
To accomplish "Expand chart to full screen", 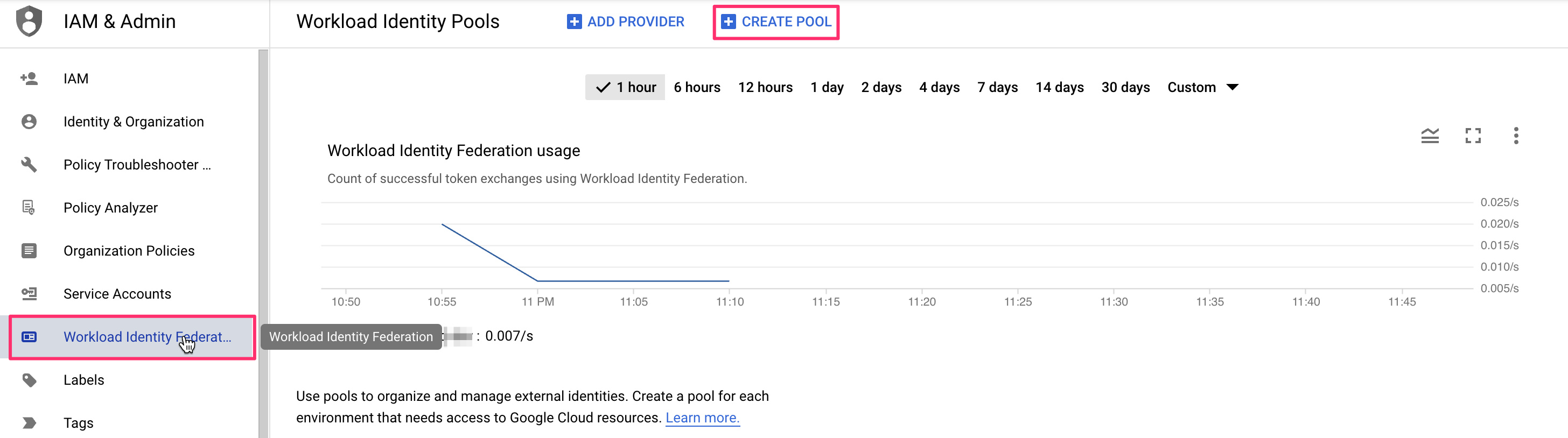I will pyautogui.click(x=1473, y=136).
